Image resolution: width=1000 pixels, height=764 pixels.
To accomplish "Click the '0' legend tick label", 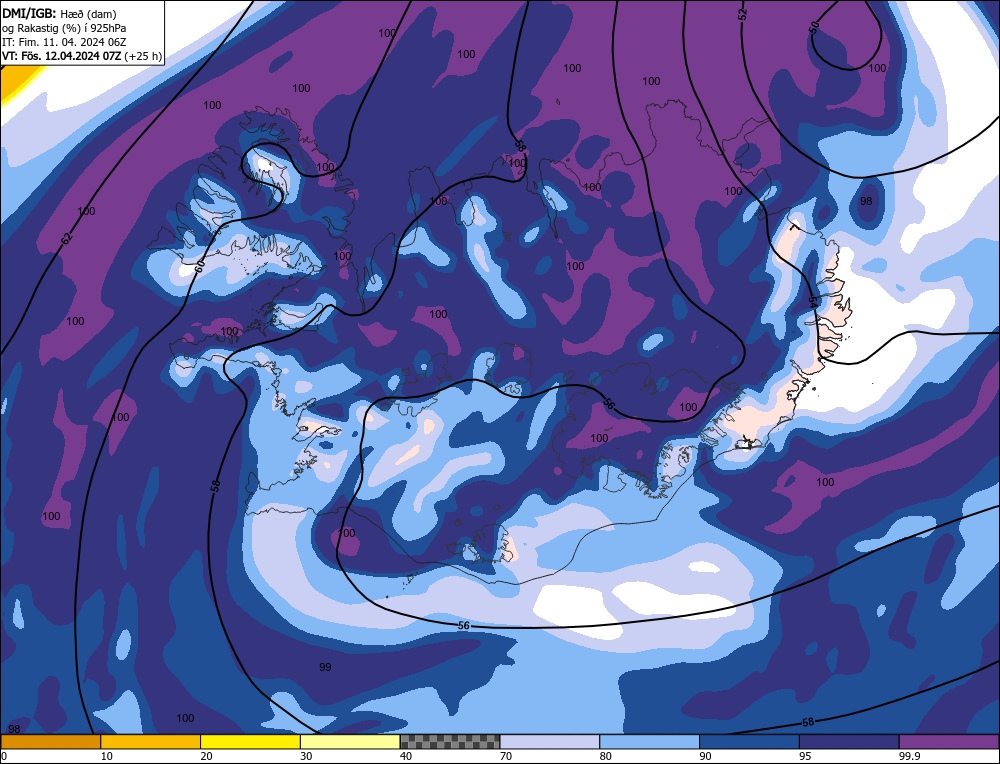I will [x=4, y=756].
